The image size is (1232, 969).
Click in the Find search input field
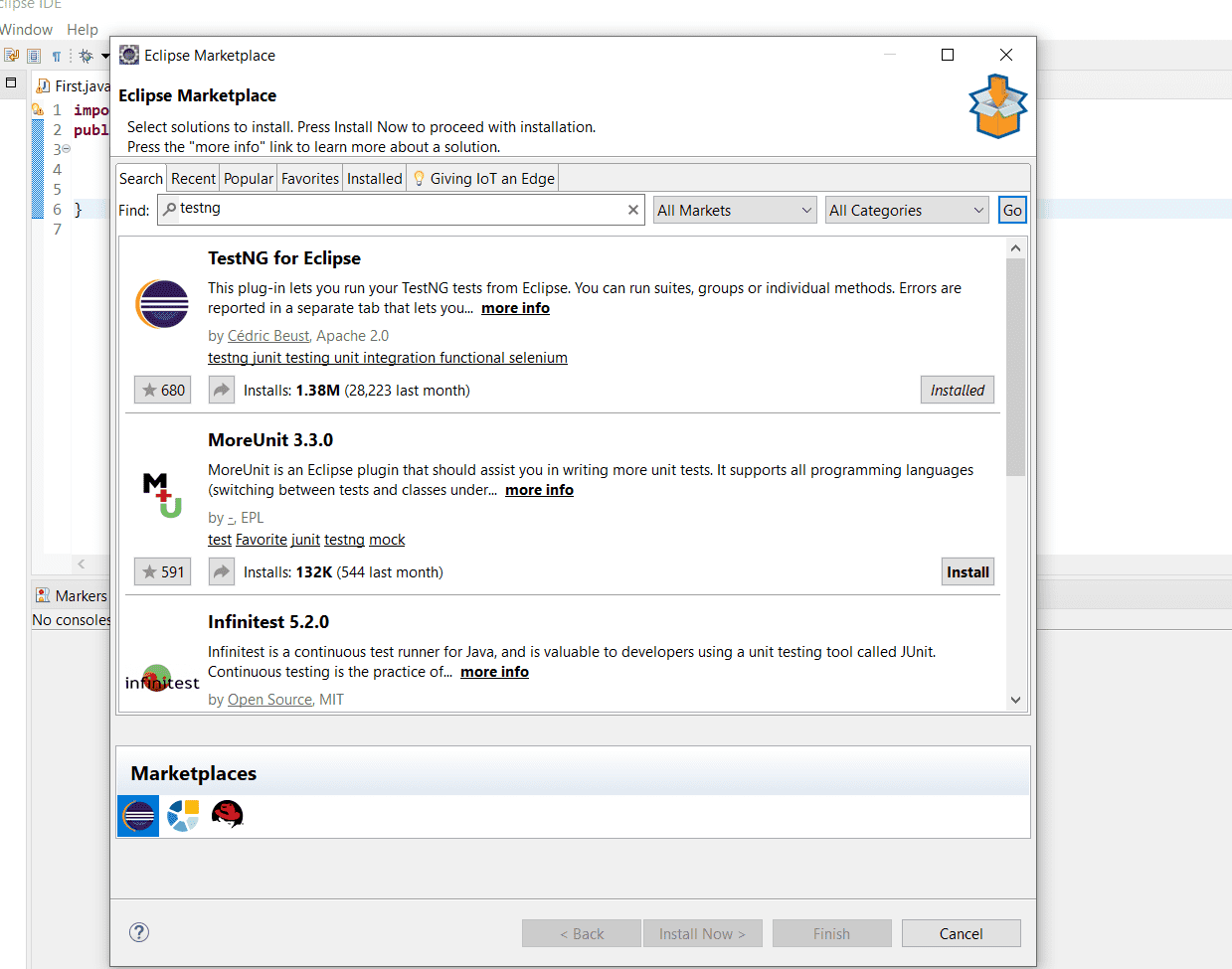coord(401,210)
